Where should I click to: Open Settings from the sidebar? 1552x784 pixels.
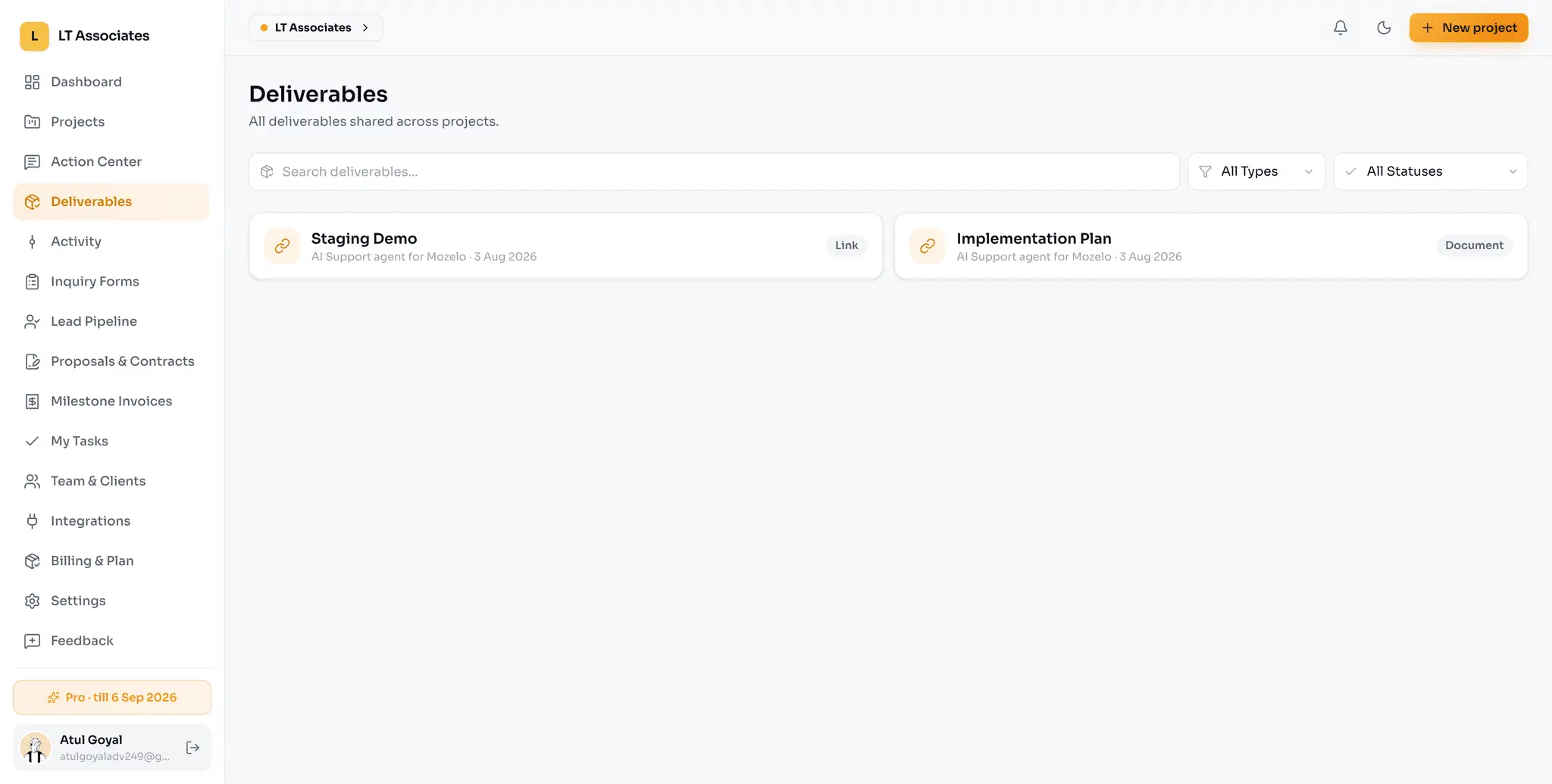[x=111, y=601]
